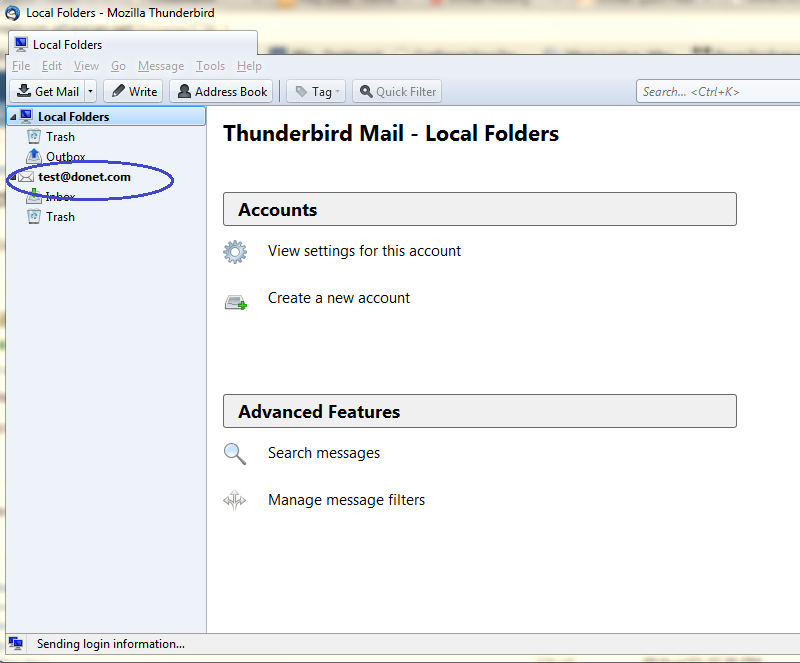
Task: Click the 'Thunderbird Mail - Local Folders' heading
Action: (391, 133)
